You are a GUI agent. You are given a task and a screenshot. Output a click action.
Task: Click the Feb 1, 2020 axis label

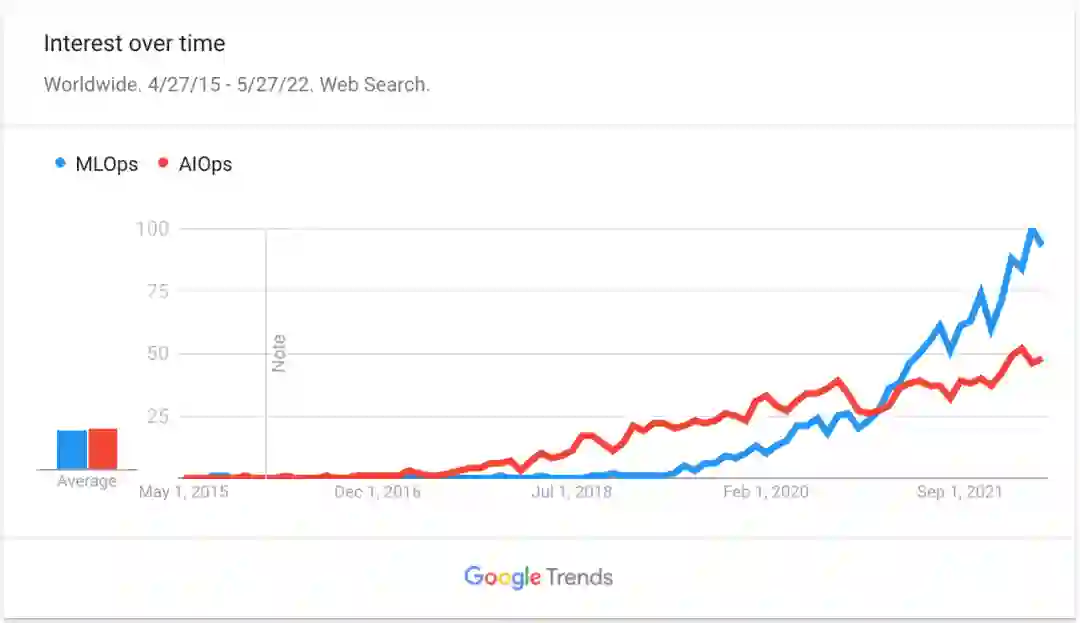pos(766,492)
